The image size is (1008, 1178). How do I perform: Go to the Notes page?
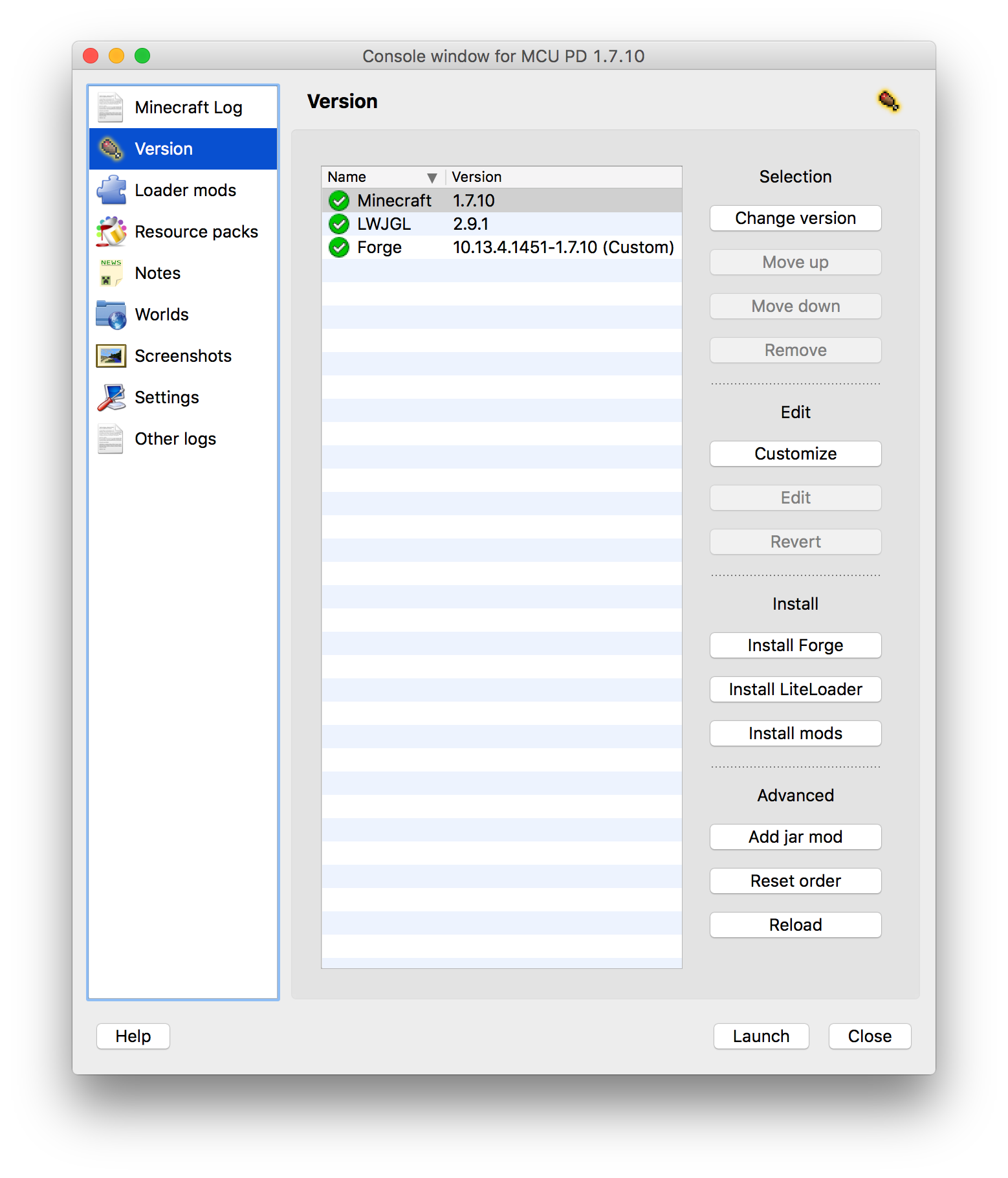(x=158, y=273)
